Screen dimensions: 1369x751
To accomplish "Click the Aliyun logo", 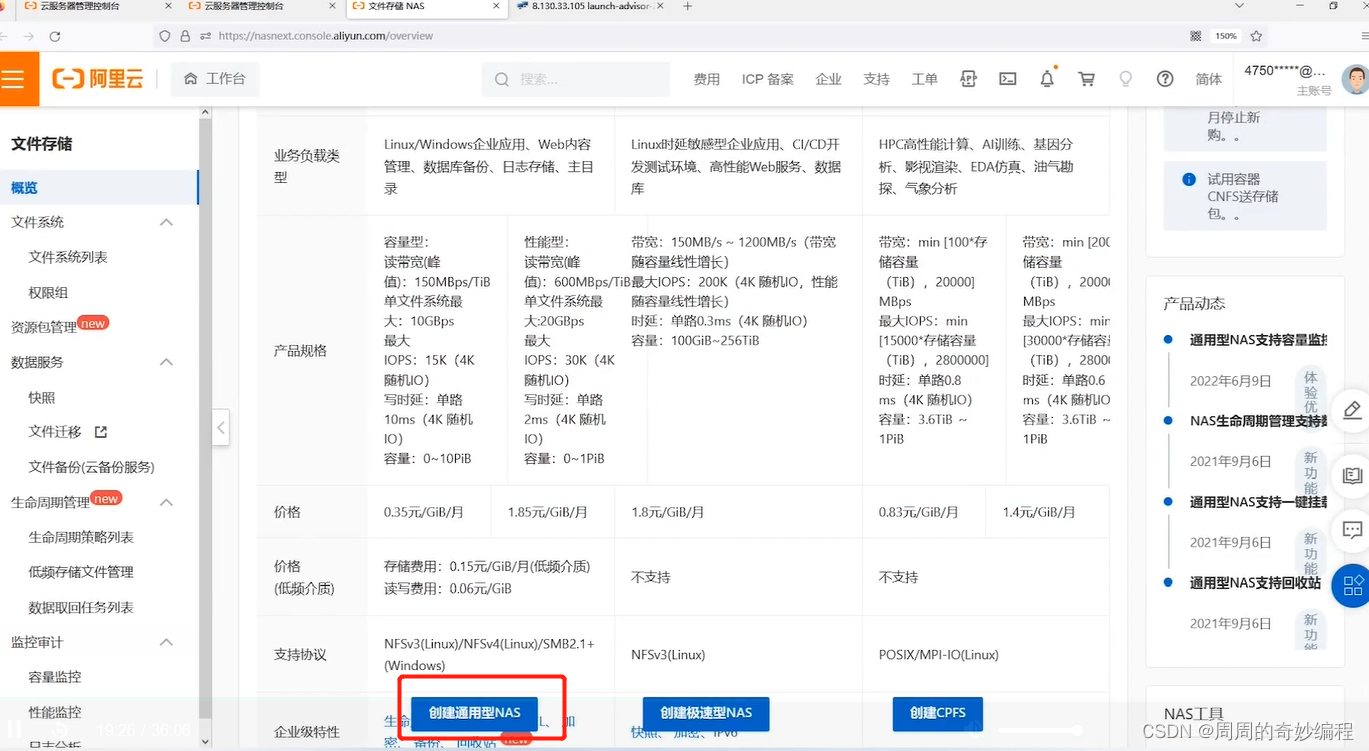I will (x=98, y=79).
